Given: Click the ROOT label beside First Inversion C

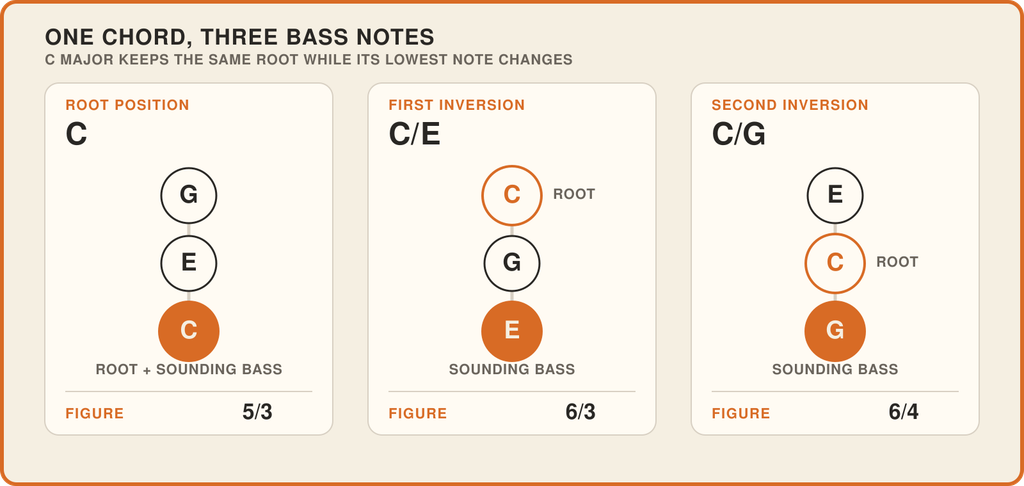Looking at the screenshot, I should pyautogui.click(x=574, y=195).
